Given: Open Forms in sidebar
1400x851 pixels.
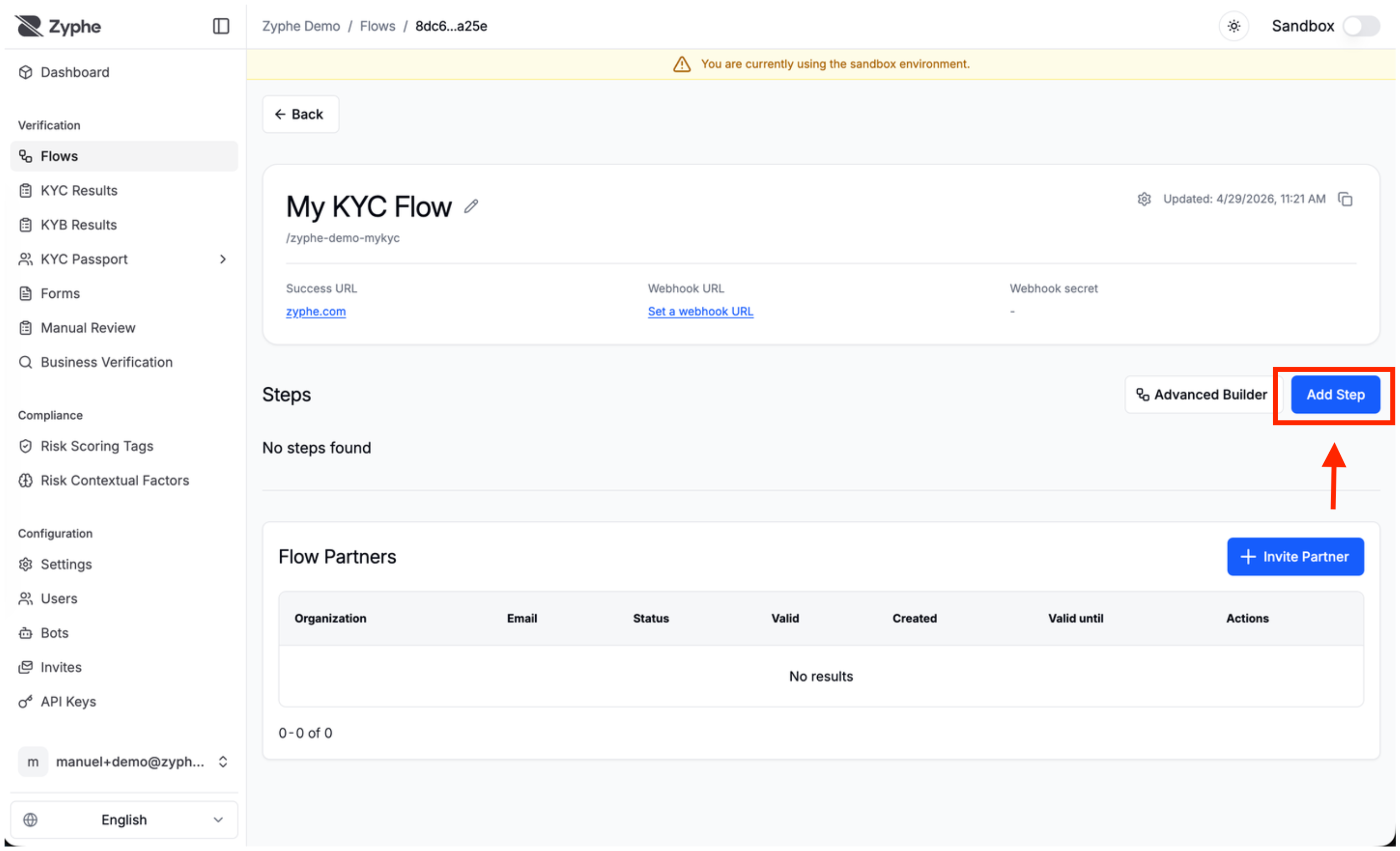Looking at the screenshot, I should tap(124, 294).
